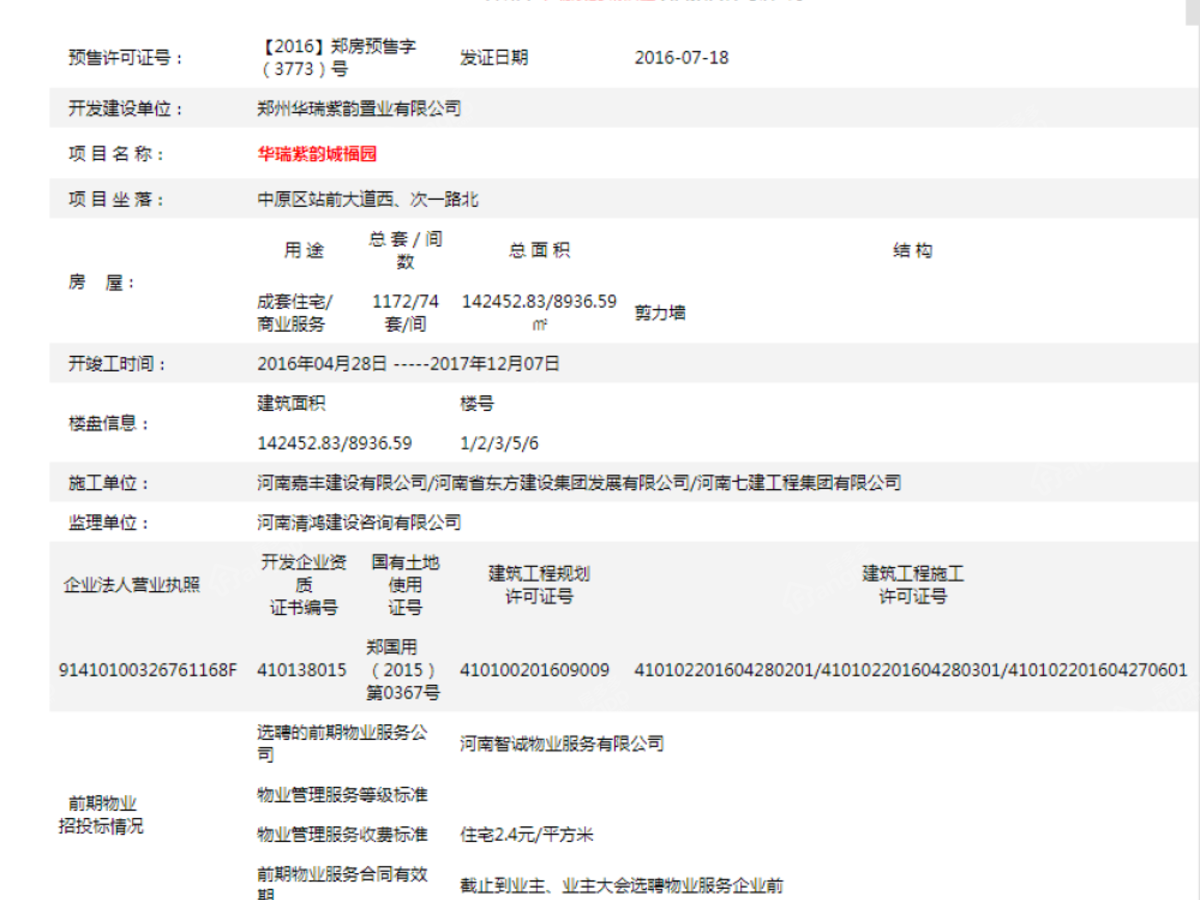The height and width of the screenshot is (900, 1200).
Task: Click the 建筑工程规划许可证号 header
Action: pos(539,585)
